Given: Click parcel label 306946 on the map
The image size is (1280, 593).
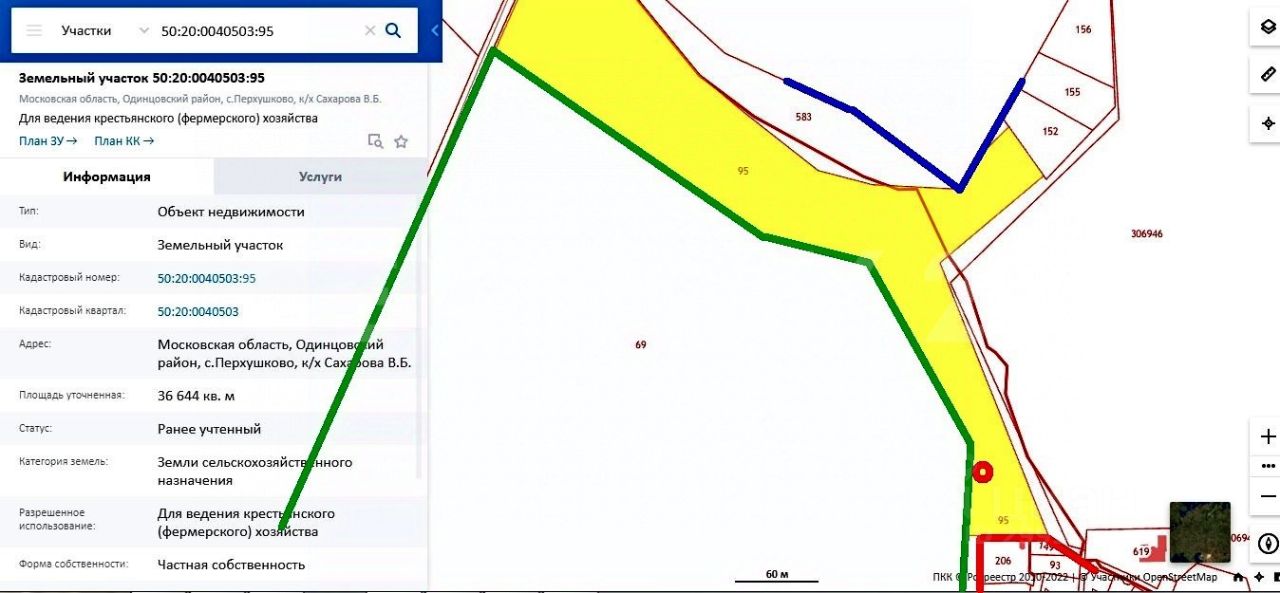Looking at the screenshot, I should (1147, 233).
